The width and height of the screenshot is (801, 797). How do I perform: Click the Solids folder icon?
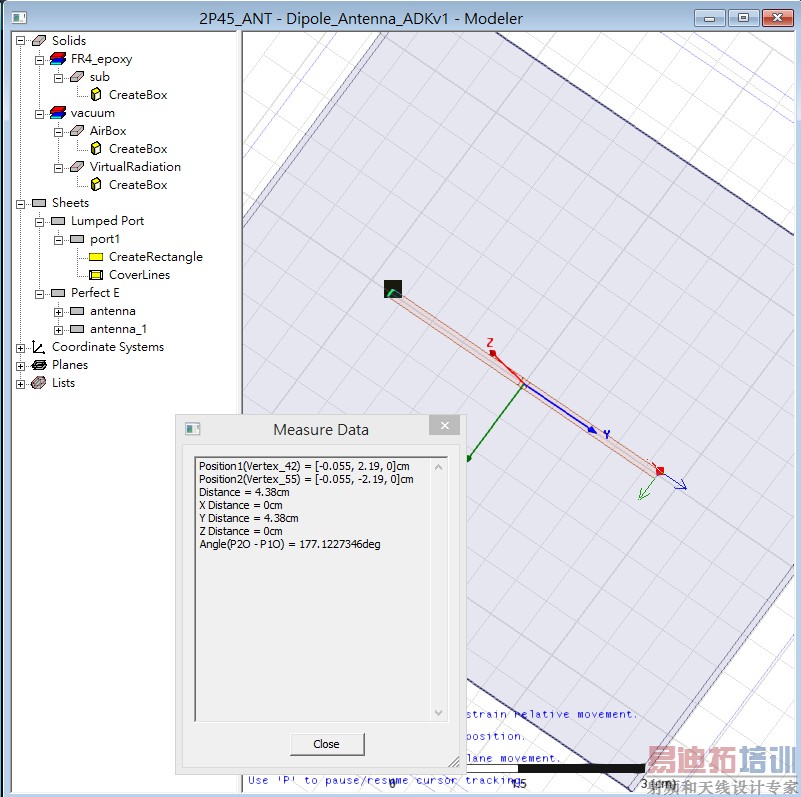point(39,41)
